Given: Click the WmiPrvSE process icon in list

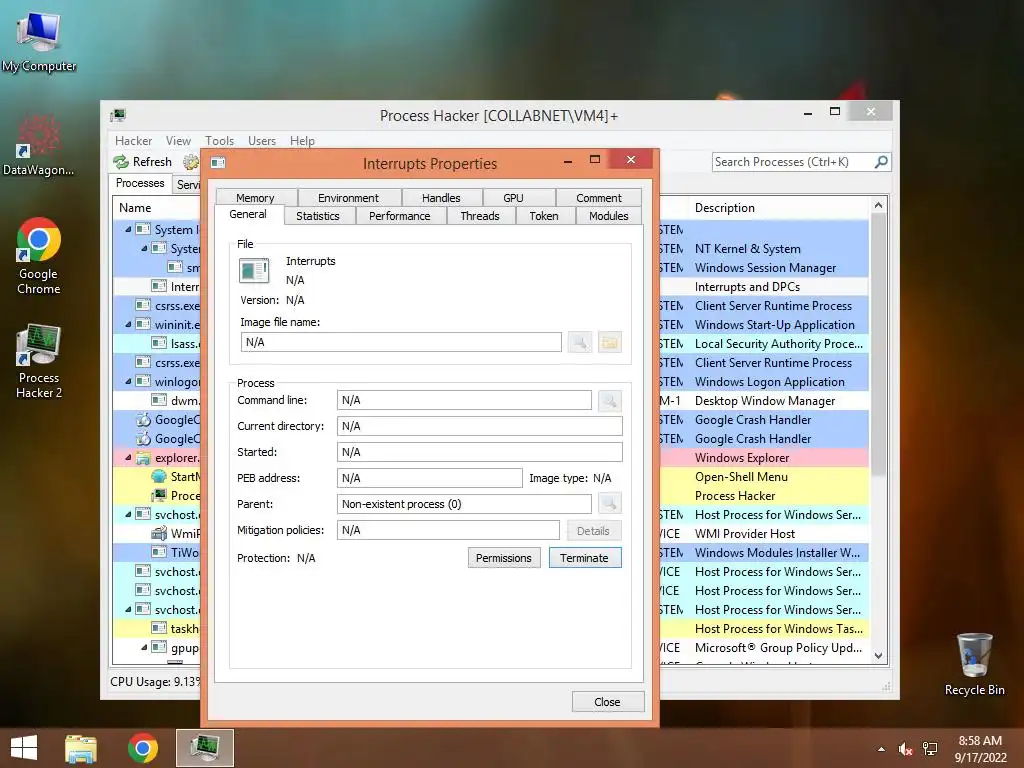Looking at the screenshot, I should (159, 534).
